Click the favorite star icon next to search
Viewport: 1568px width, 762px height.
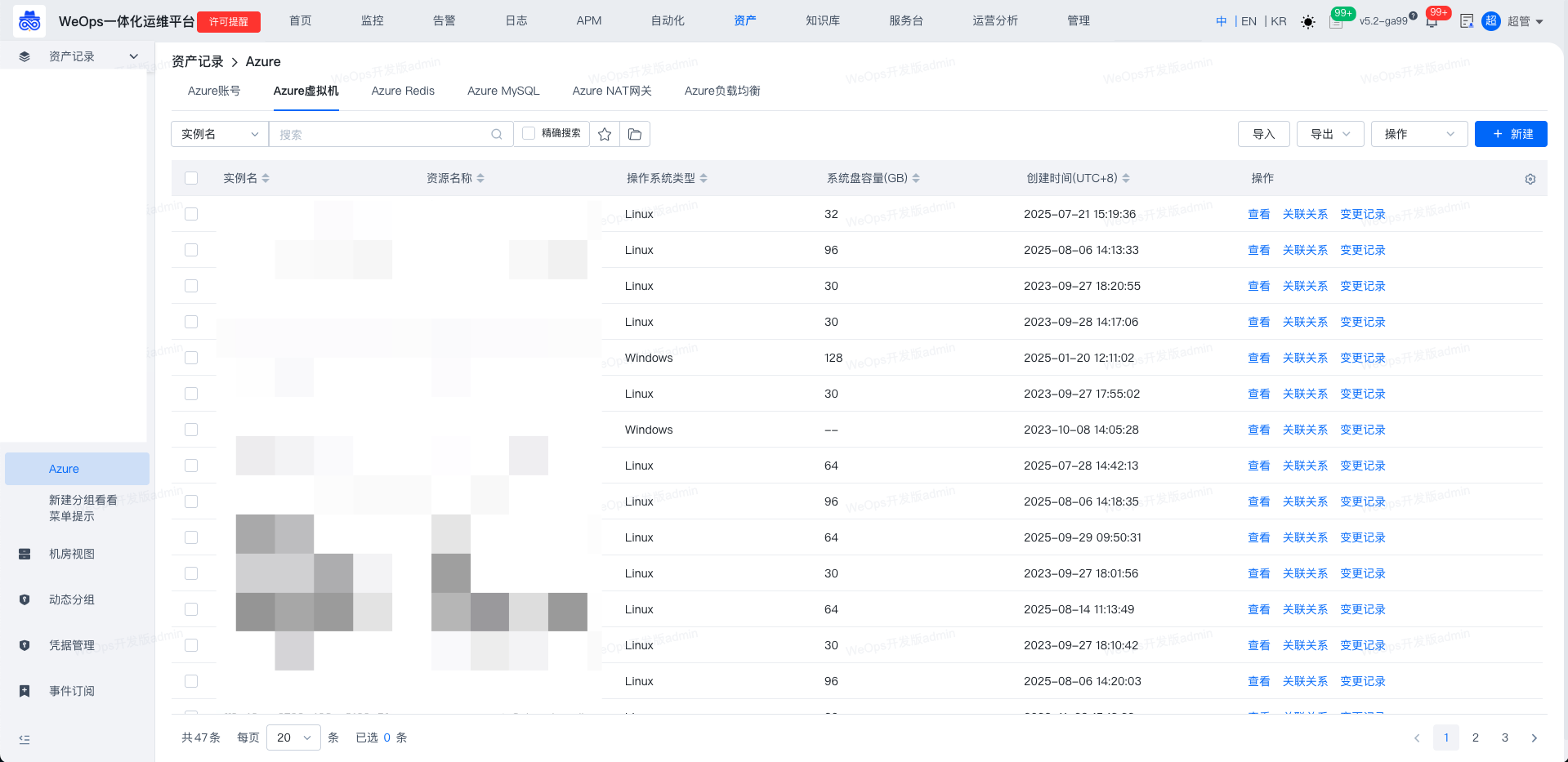tap(605, 134)
